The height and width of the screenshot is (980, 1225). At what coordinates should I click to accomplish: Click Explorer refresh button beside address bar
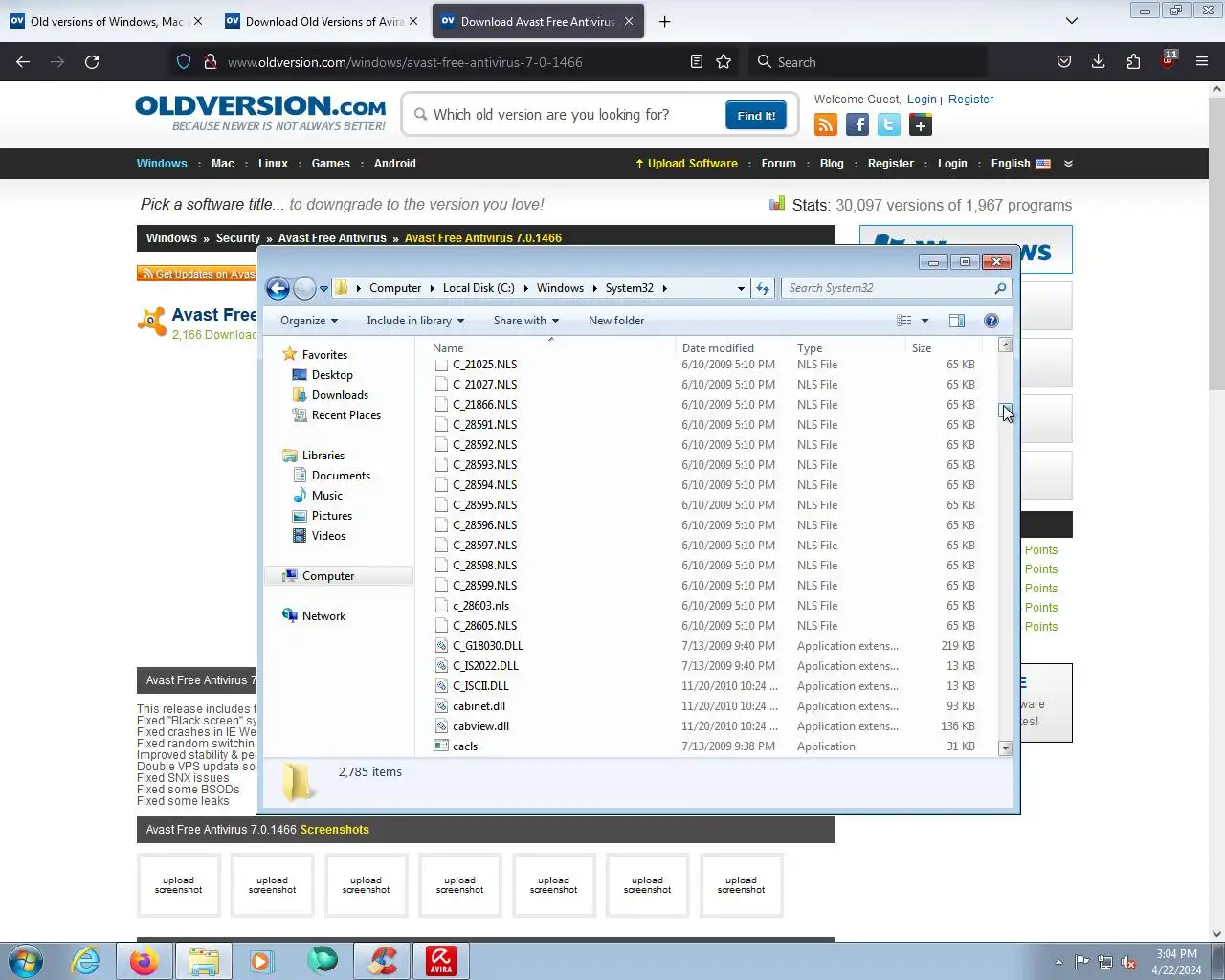point(763,288)
